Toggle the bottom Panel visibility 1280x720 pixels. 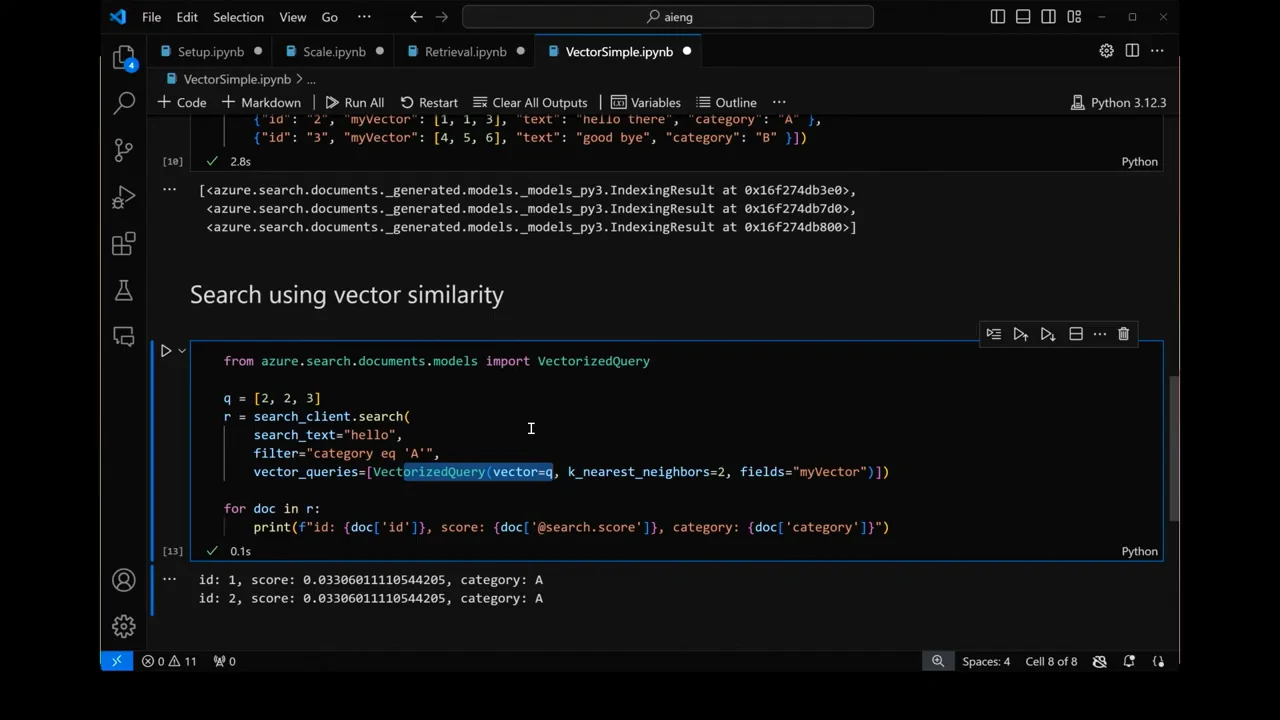[x=1023, y=17]
